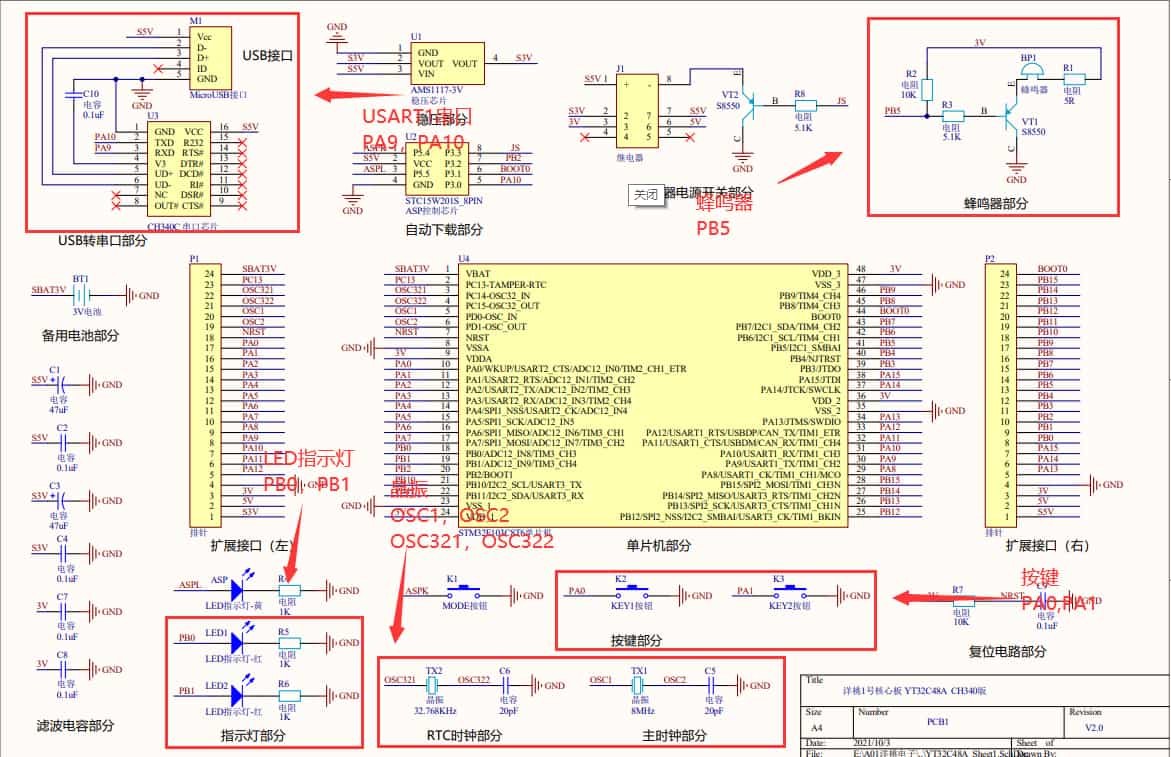Click the 关闭 button
Viewport: 1171px width, 757px height.
tap(646, 195)
